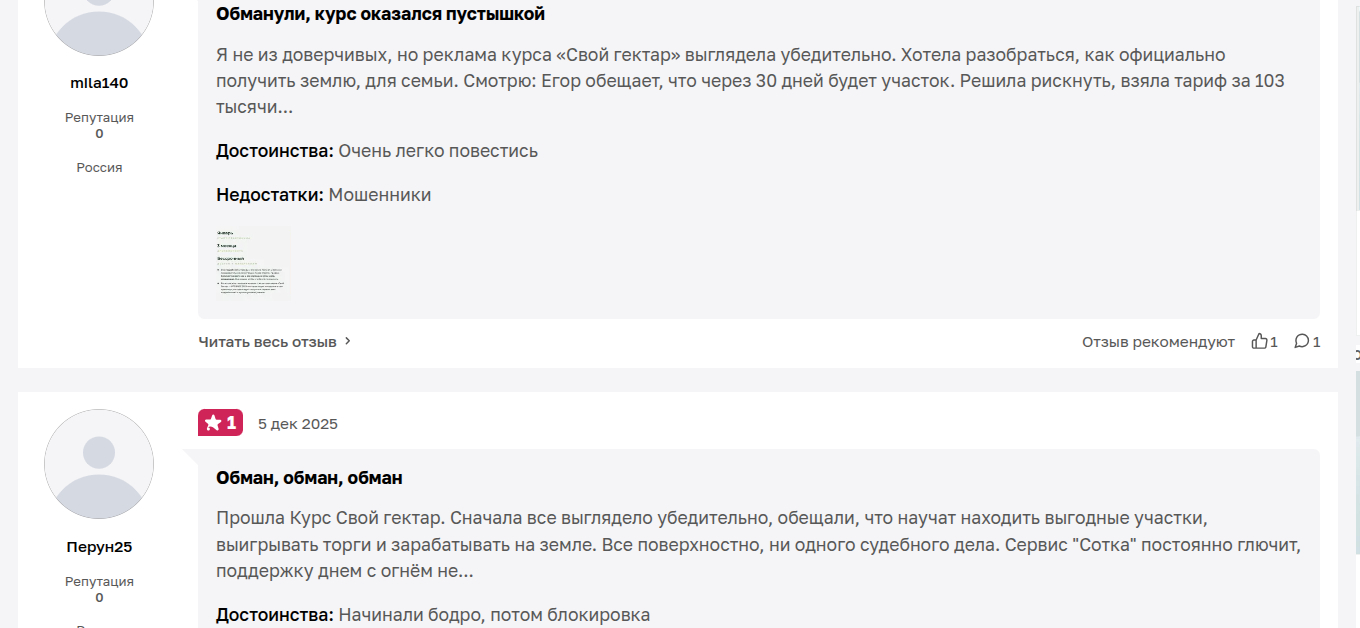Open the attached screenshot thumbnail in the review
Image resolution: width=1360 pixels, height=628 pixels.
(254, 262)
